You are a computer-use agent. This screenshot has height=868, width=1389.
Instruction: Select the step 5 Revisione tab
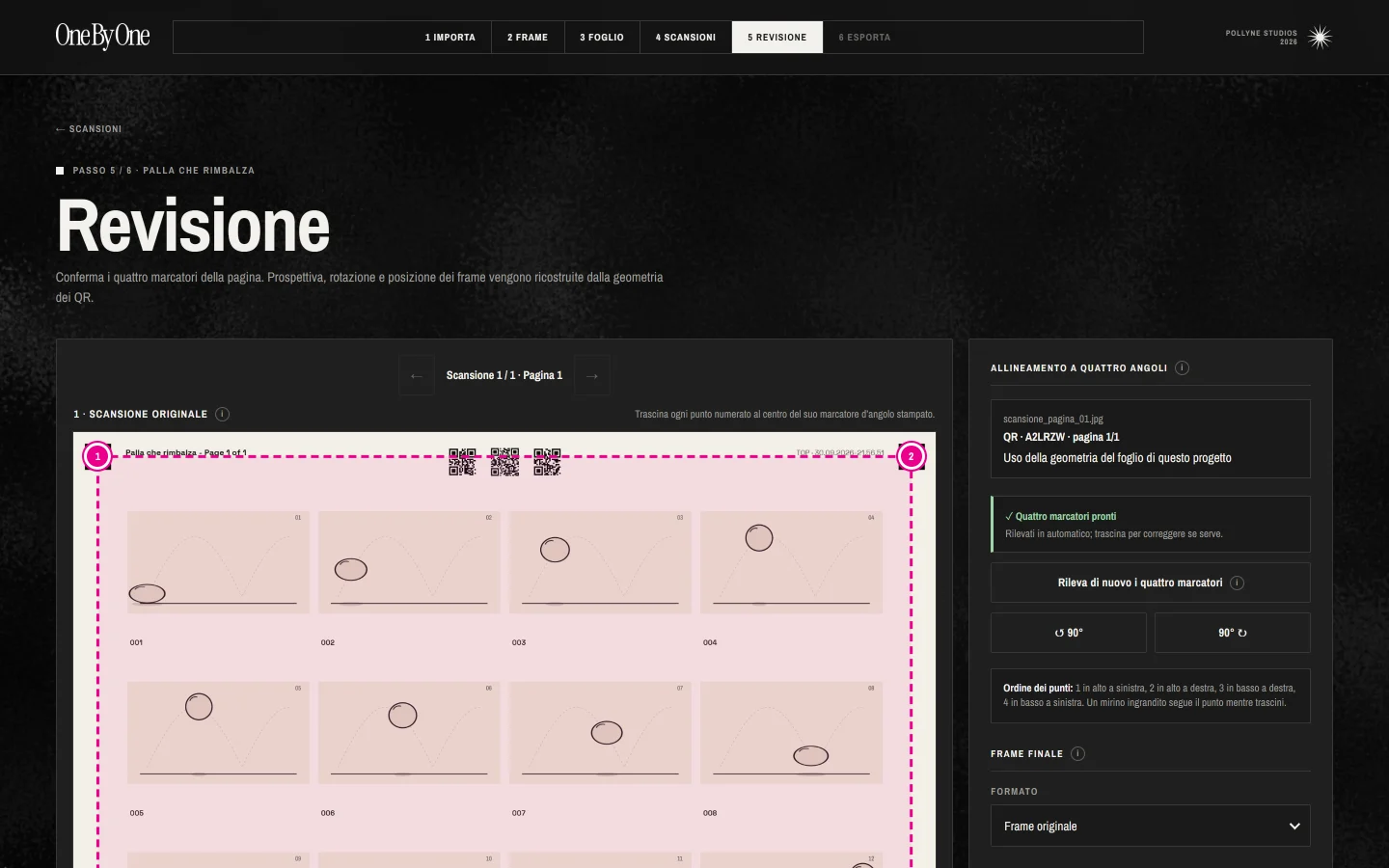tap(777, 38)
